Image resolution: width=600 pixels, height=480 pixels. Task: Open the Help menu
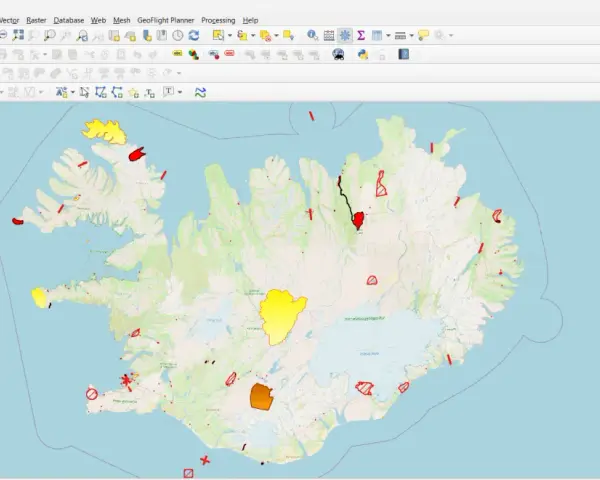tap(250, 20)
